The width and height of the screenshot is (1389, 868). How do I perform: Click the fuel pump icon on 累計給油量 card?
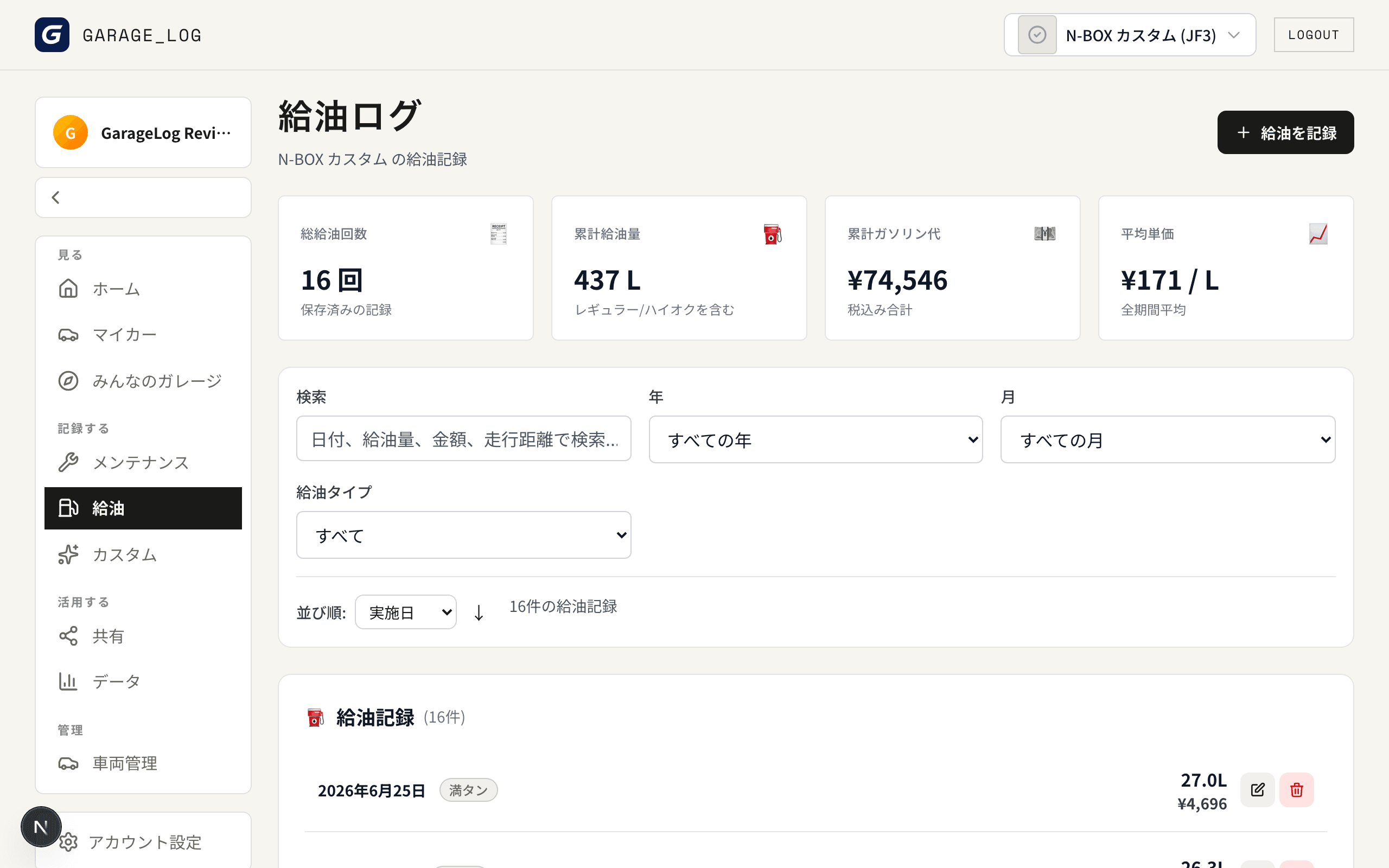click(x=772, y=234)
